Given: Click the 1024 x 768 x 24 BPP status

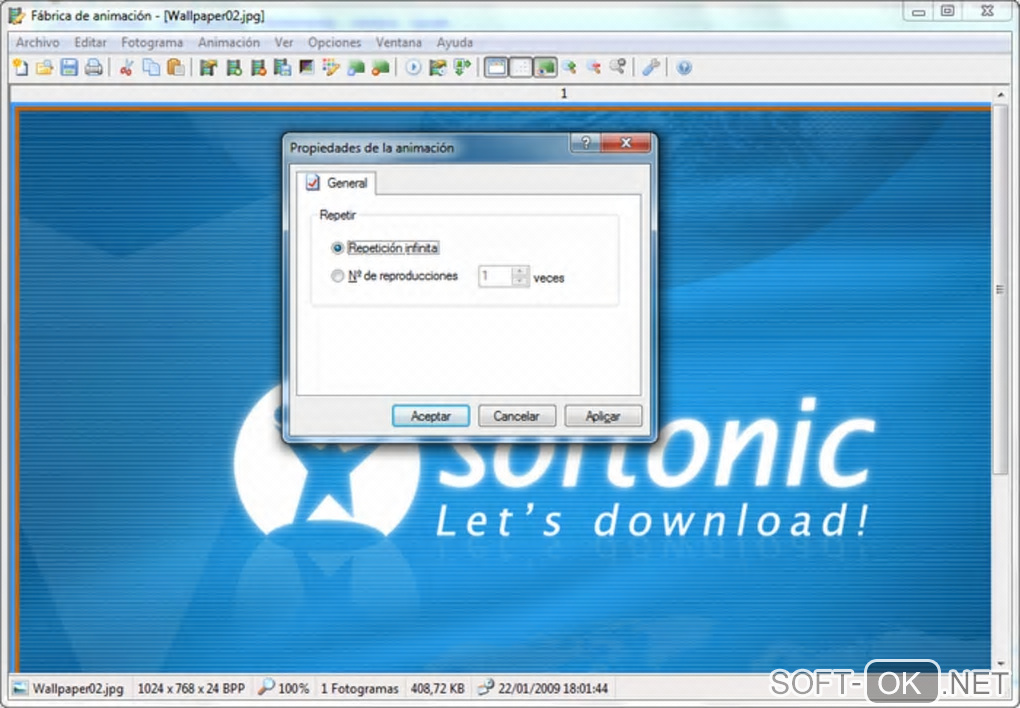Looking at the screenshot, I should tap(191, 688).
